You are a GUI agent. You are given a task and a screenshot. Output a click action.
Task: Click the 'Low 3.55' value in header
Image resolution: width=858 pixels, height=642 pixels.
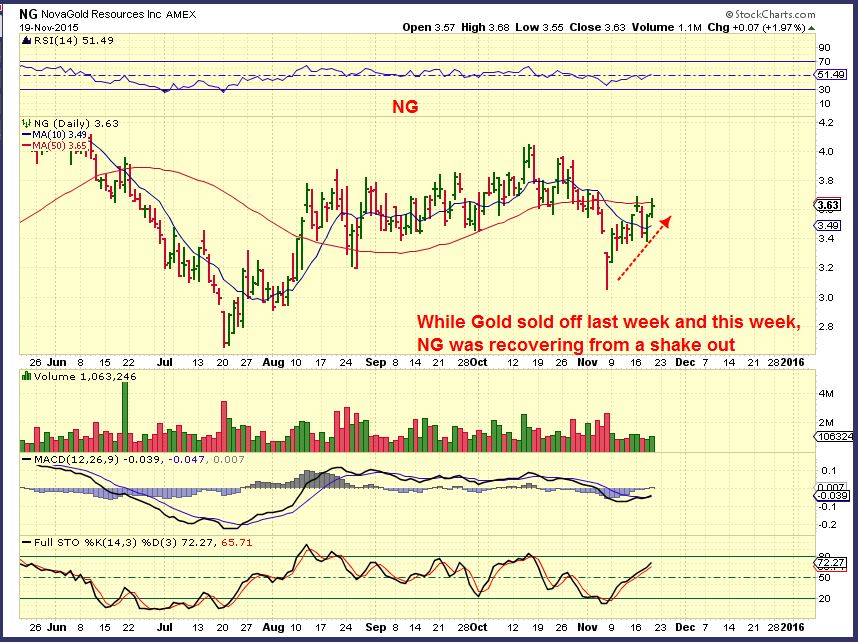click(540, 27)
